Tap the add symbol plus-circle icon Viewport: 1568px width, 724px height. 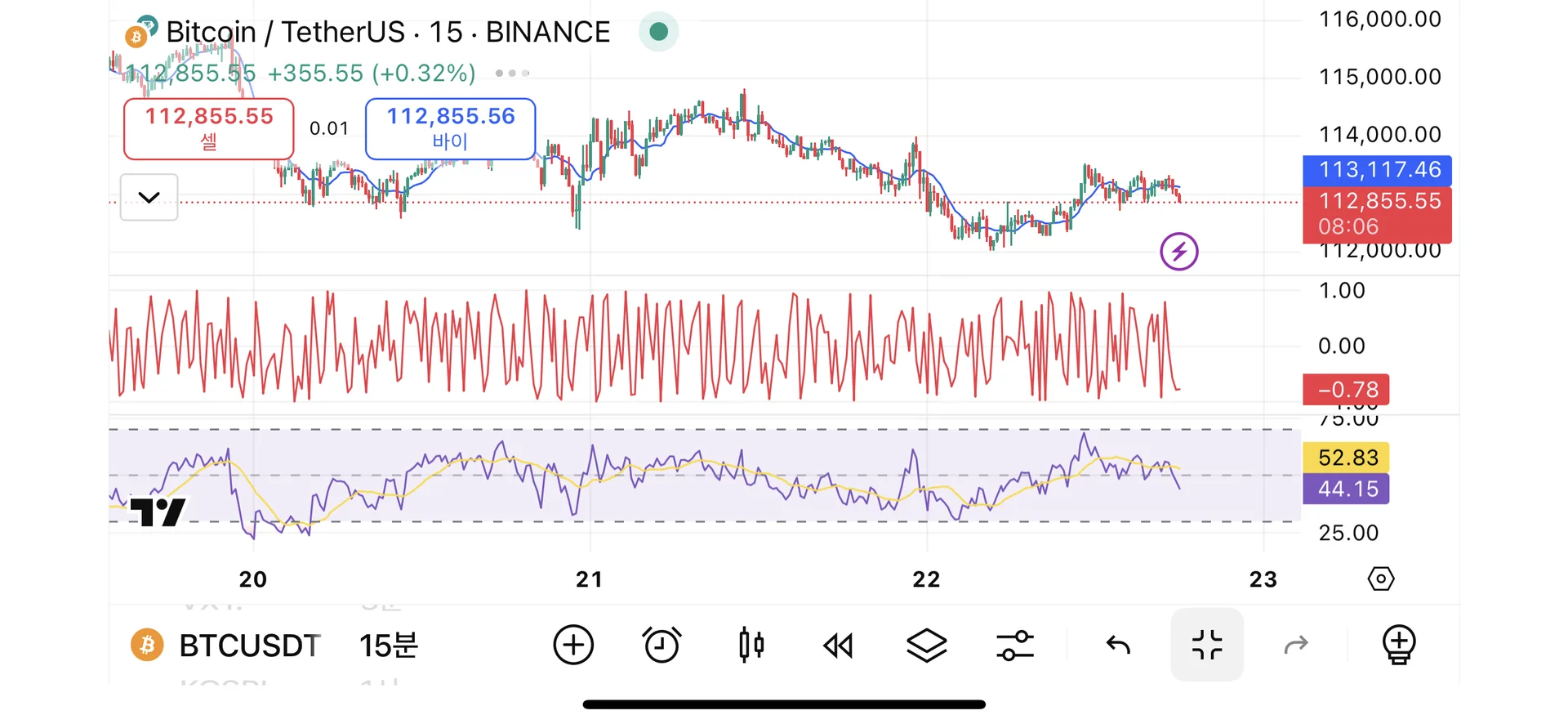pyautogui.click(x=573, y=645)
